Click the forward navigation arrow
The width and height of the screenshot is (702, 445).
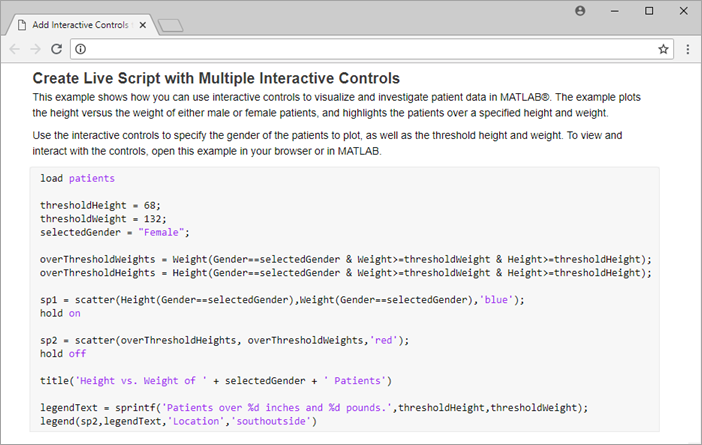[35, 49]
